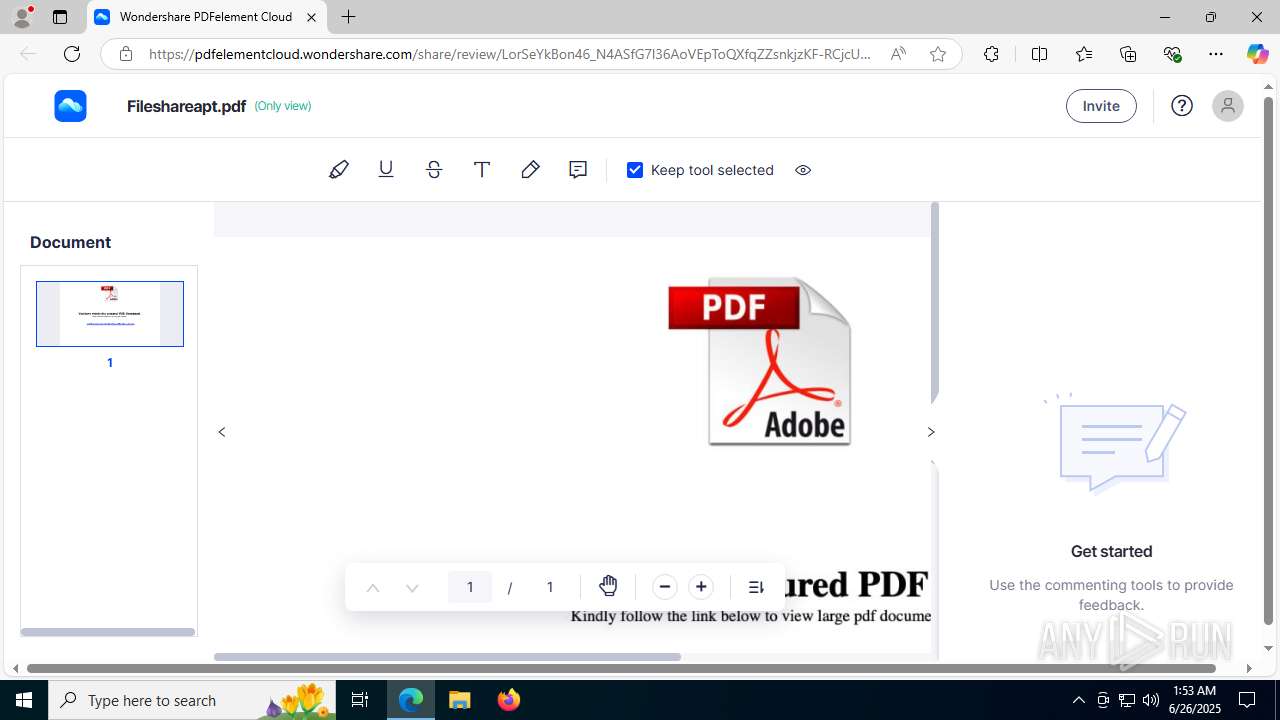
Task: Select the Underline tool
Action: coord(386,170)
